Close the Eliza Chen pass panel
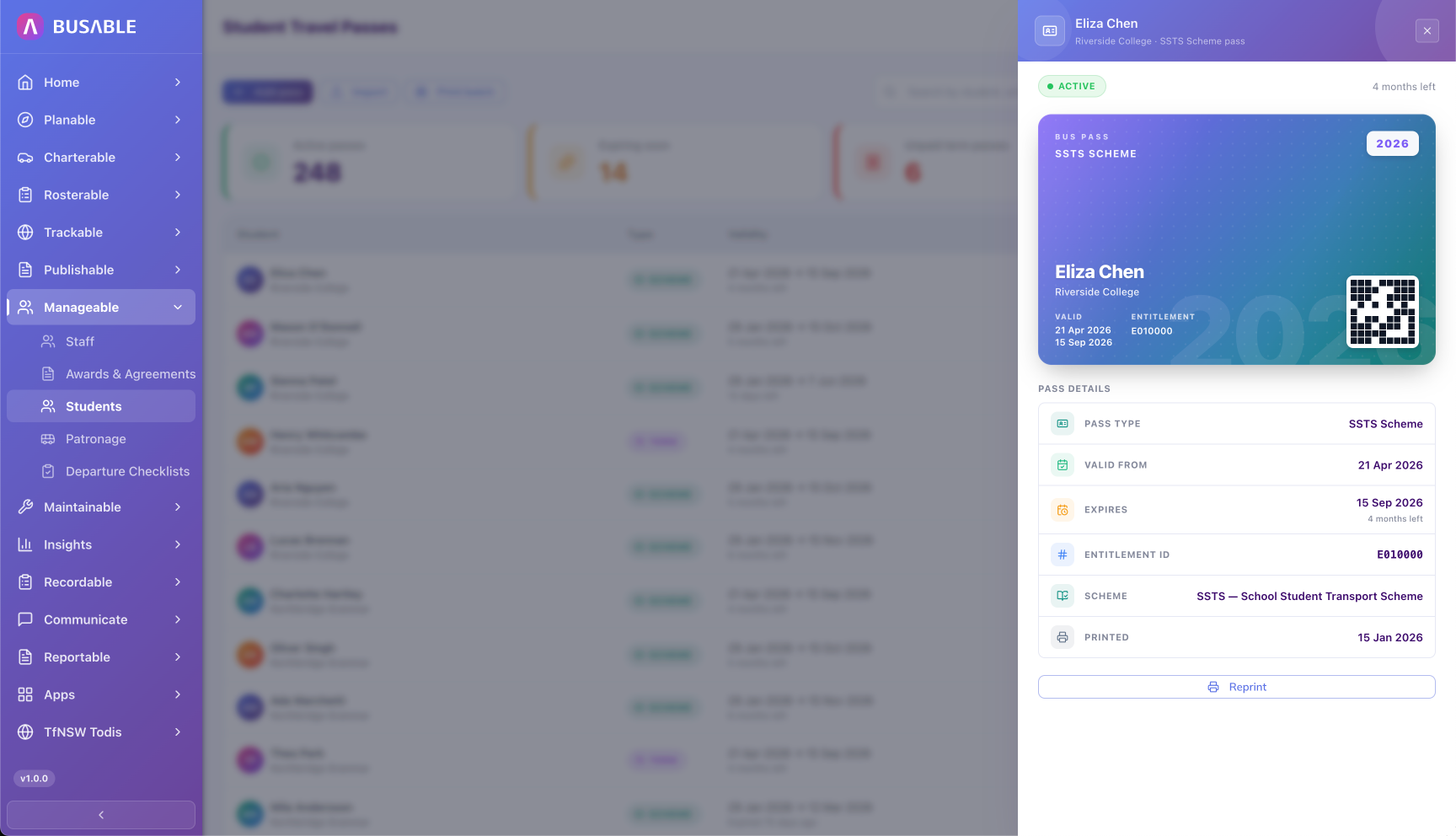The image size is (1456, 836). click(x=1427, y=31)
